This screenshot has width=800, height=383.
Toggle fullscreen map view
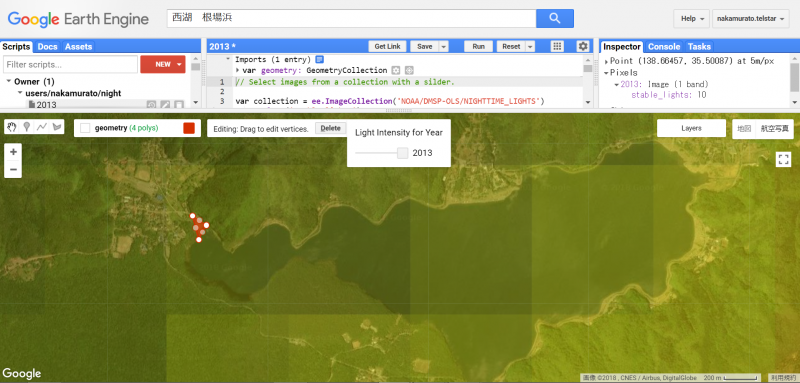[x=783, y=159]
